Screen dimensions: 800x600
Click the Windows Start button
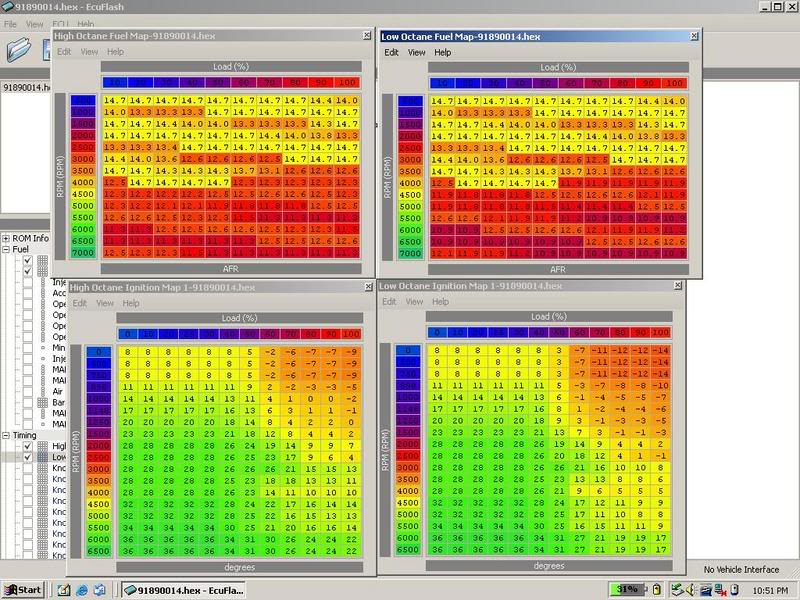coord(23,590)
